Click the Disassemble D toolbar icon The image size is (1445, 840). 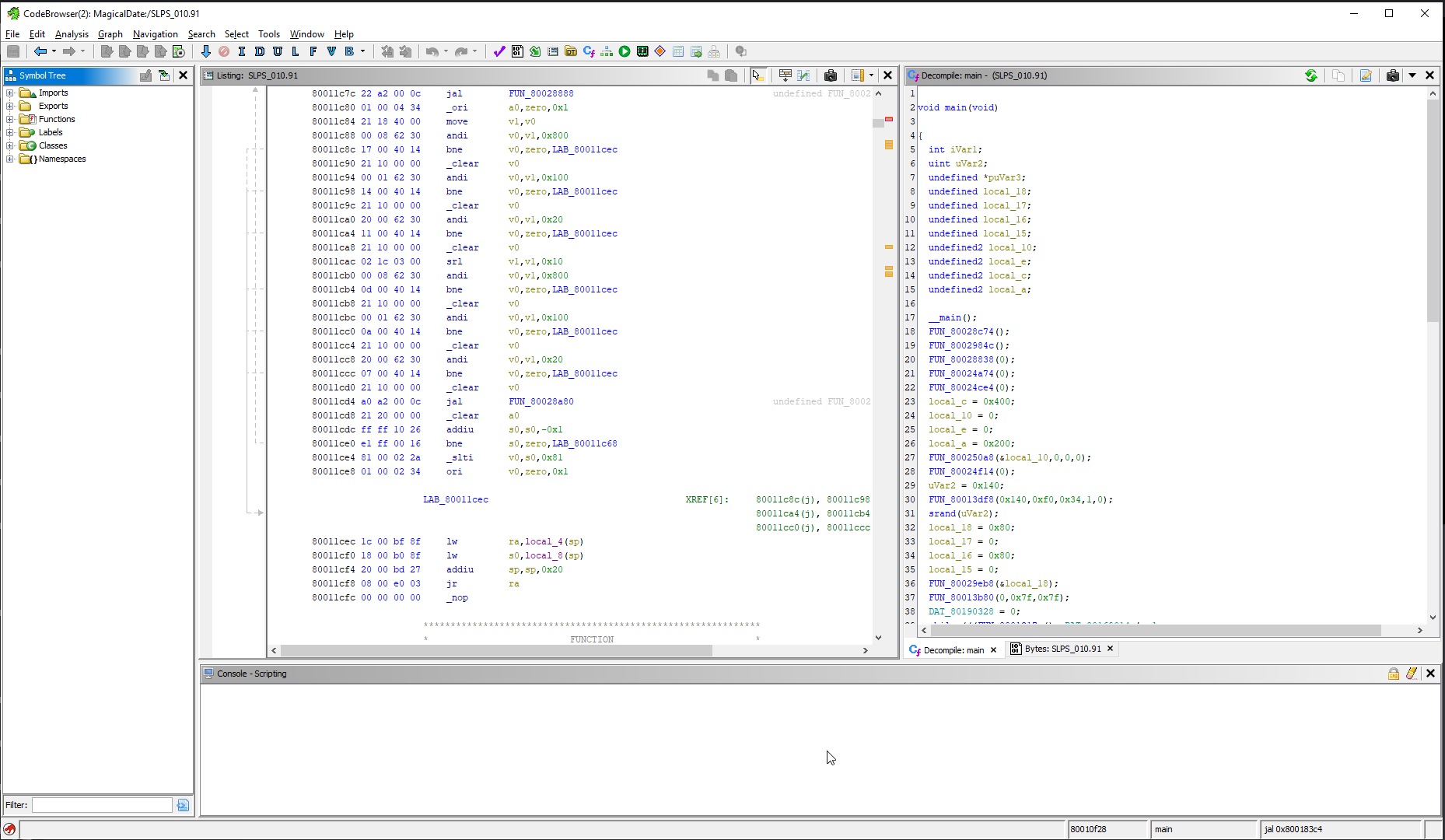[260, 51]
